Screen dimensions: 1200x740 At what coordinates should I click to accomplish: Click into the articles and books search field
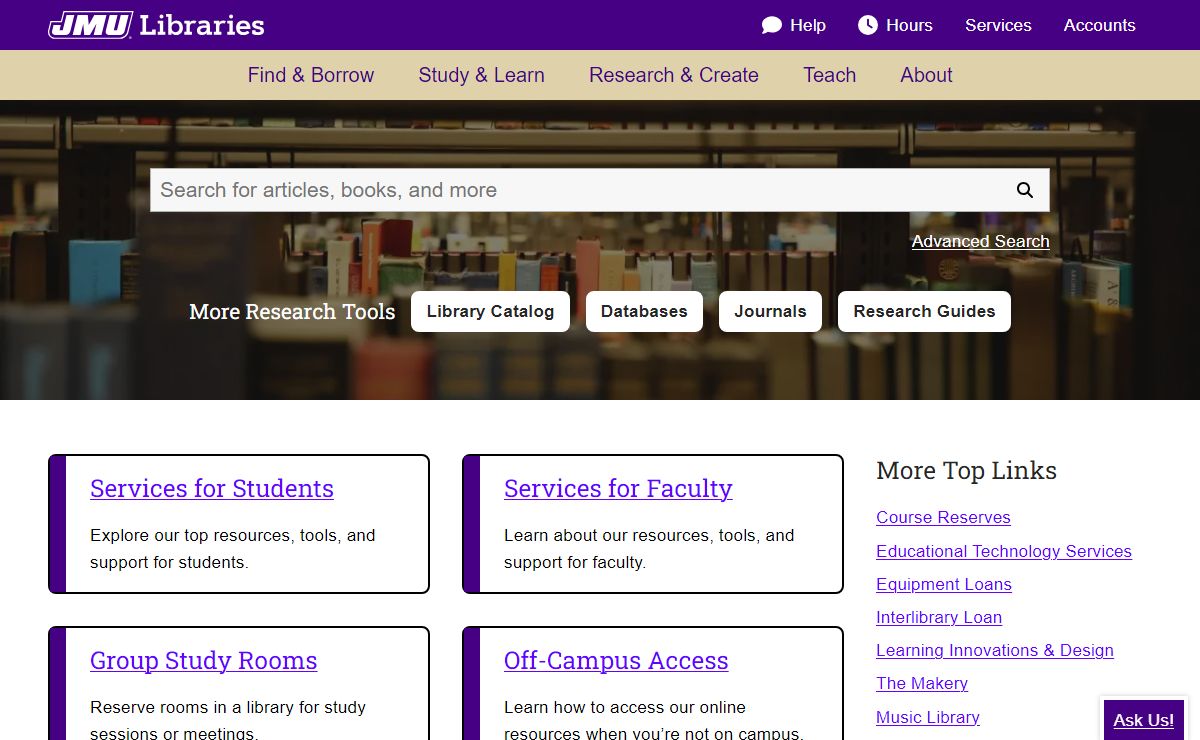(x=575, y=190)
